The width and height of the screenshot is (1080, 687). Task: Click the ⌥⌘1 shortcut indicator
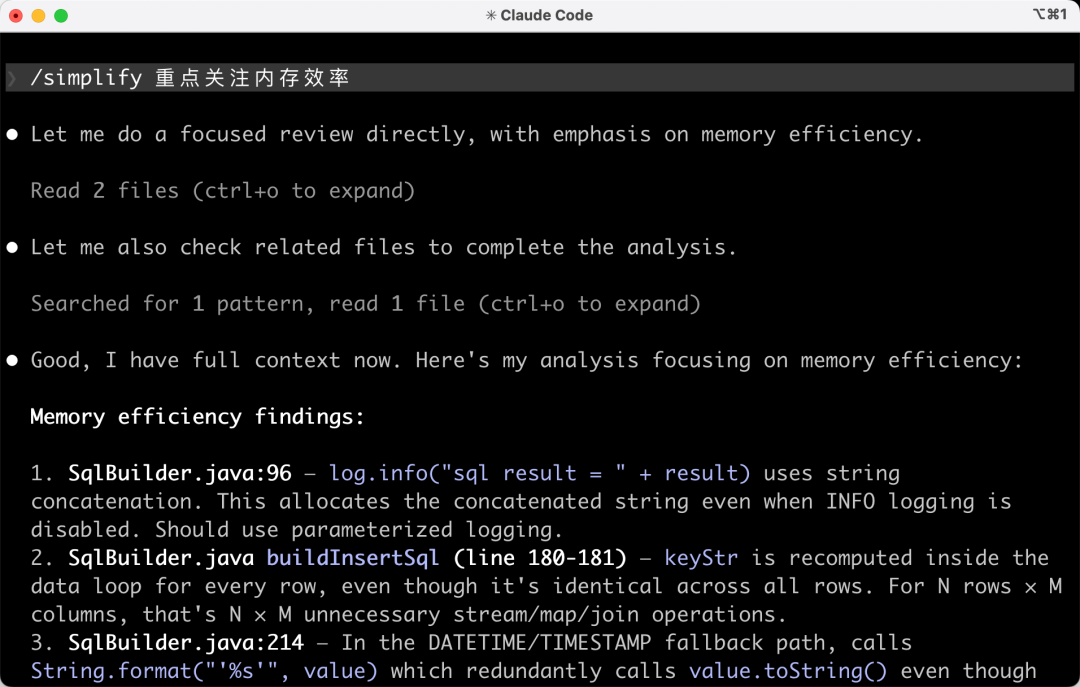tap(1050, 14)
